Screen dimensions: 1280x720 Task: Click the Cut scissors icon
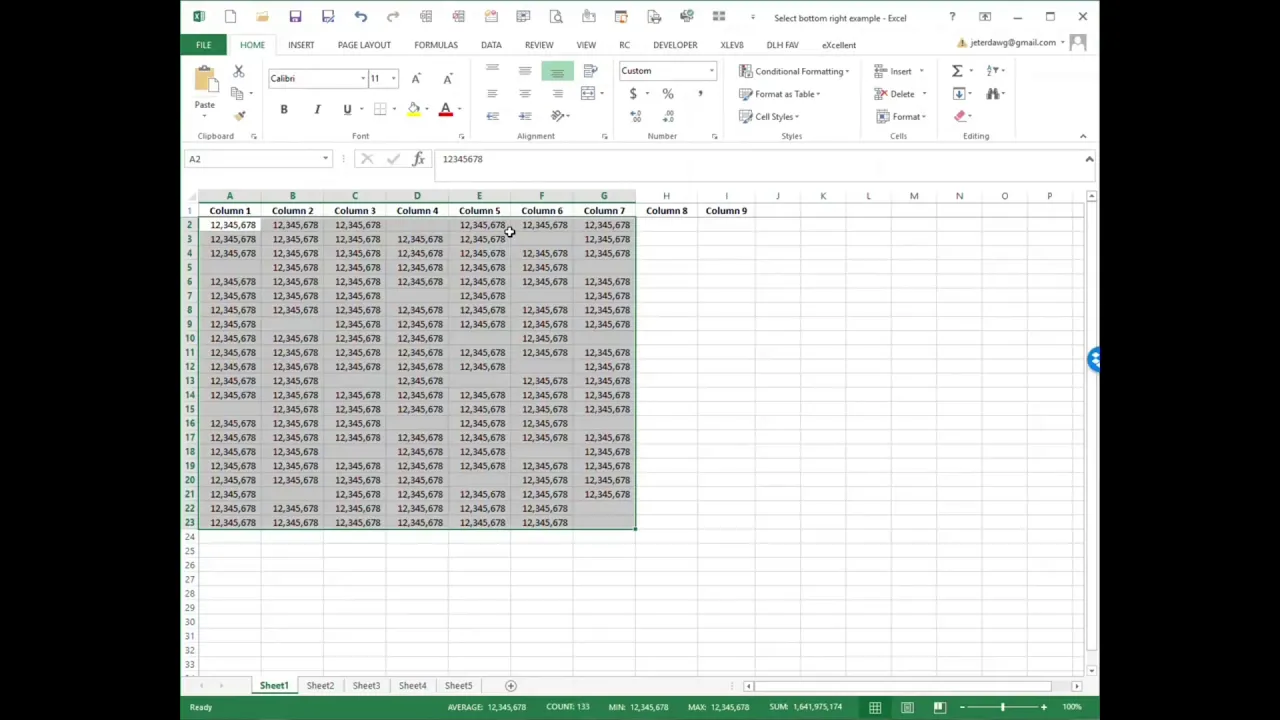coord(238,71)
